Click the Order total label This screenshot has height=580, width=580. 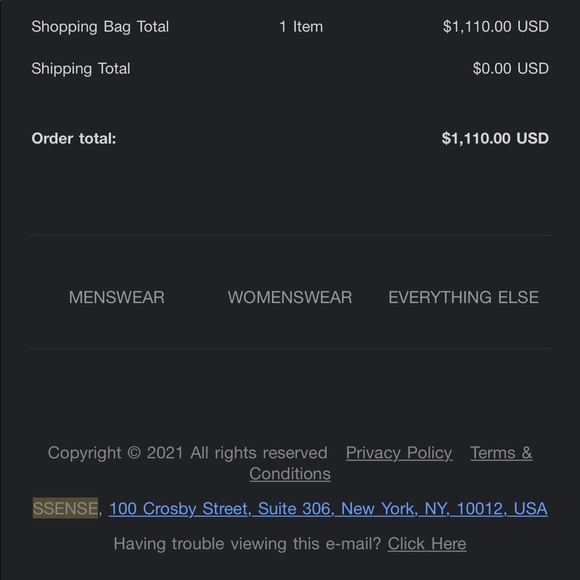coord(74,139)
